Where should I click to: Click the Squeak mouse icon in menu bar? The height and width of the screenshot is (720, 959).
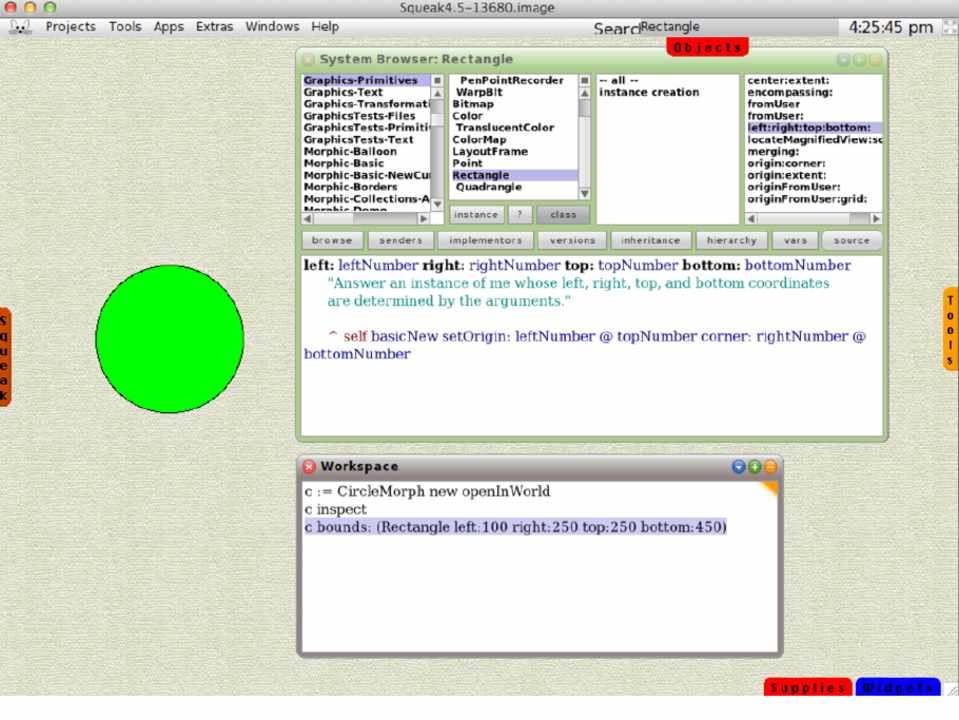tap(20, 27)
